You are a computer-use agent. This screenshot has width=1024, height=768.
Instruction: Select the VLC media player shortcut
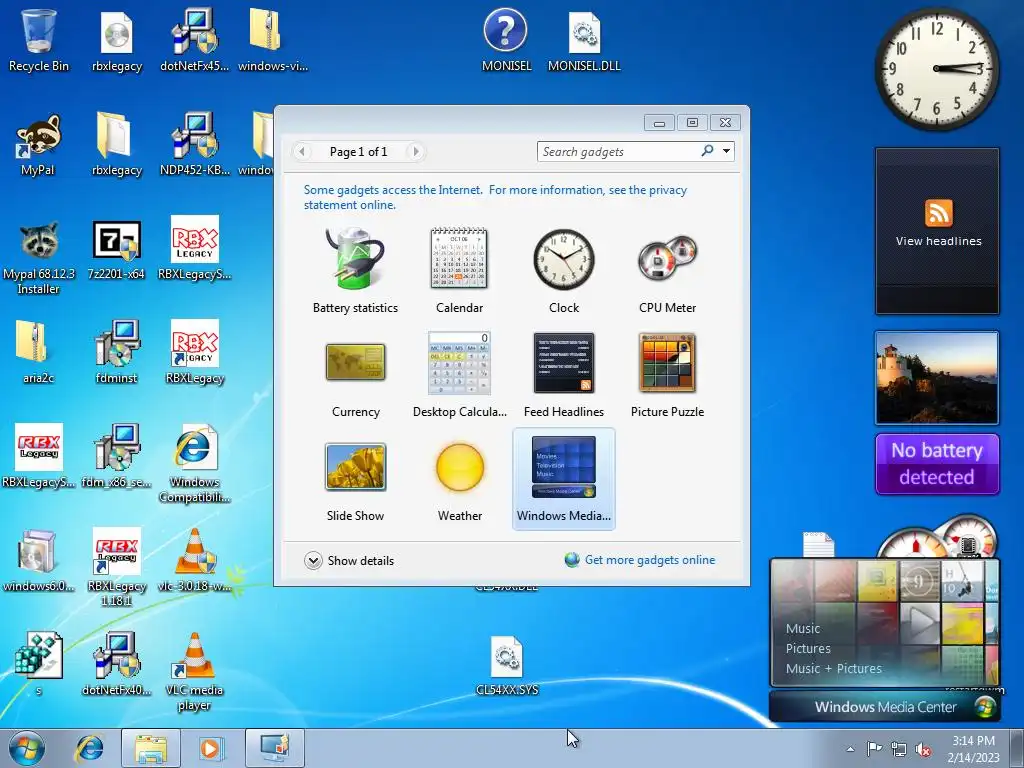195,672
